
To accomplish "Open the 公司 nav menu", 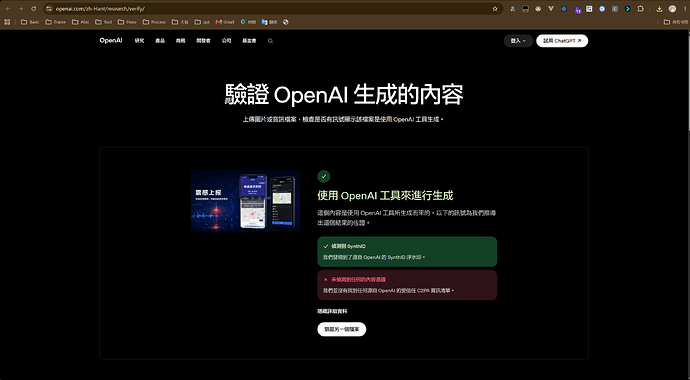I will [226, 41].
